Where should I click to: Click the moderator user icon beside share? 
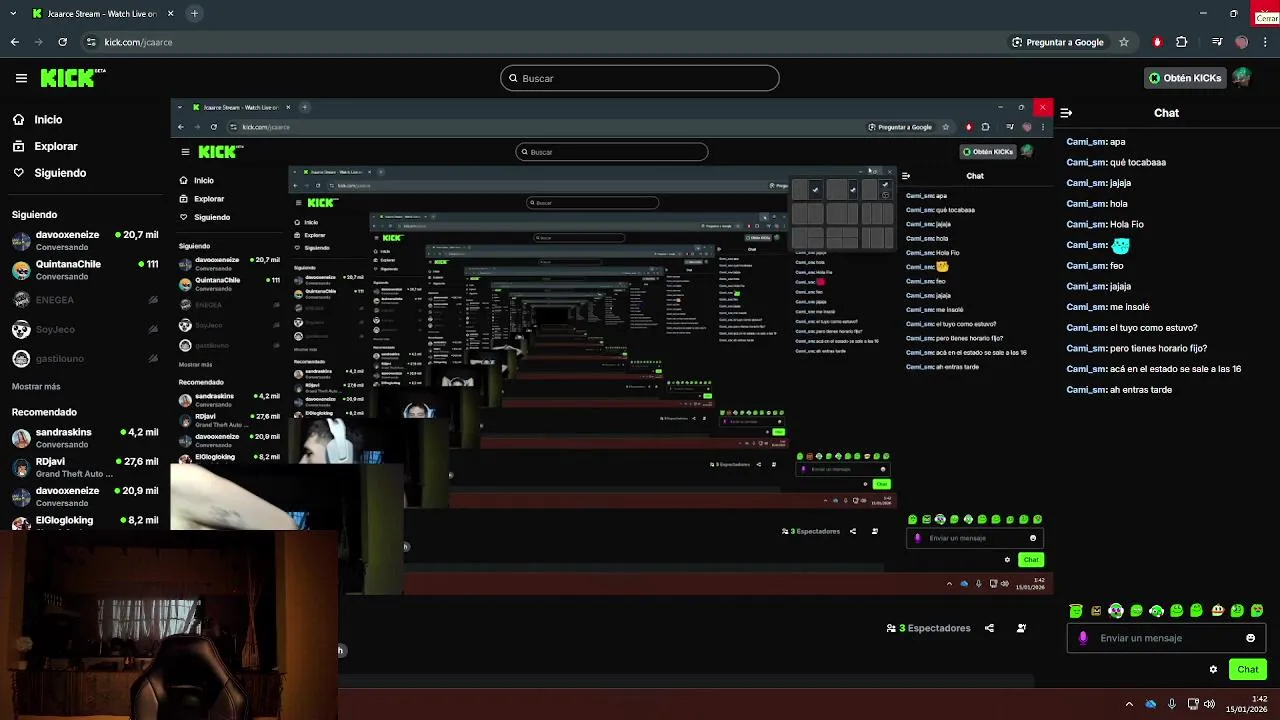[x=1021, y=628]
